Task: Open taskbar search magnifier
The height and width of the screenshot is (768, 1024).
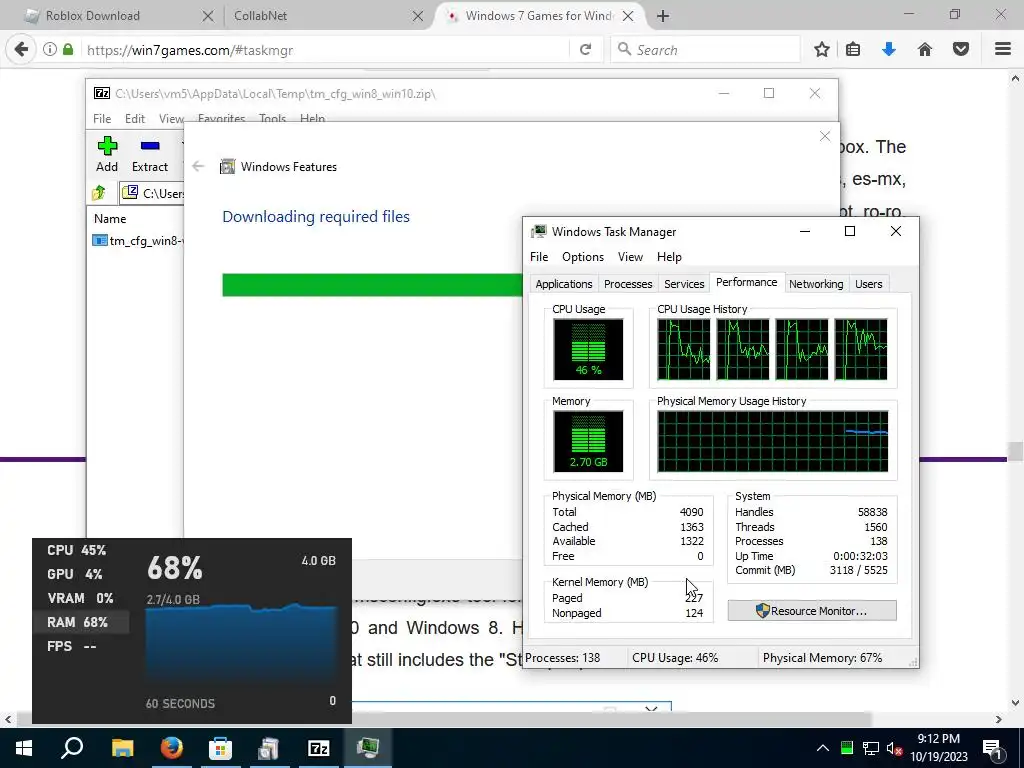Action: [72, 748]
